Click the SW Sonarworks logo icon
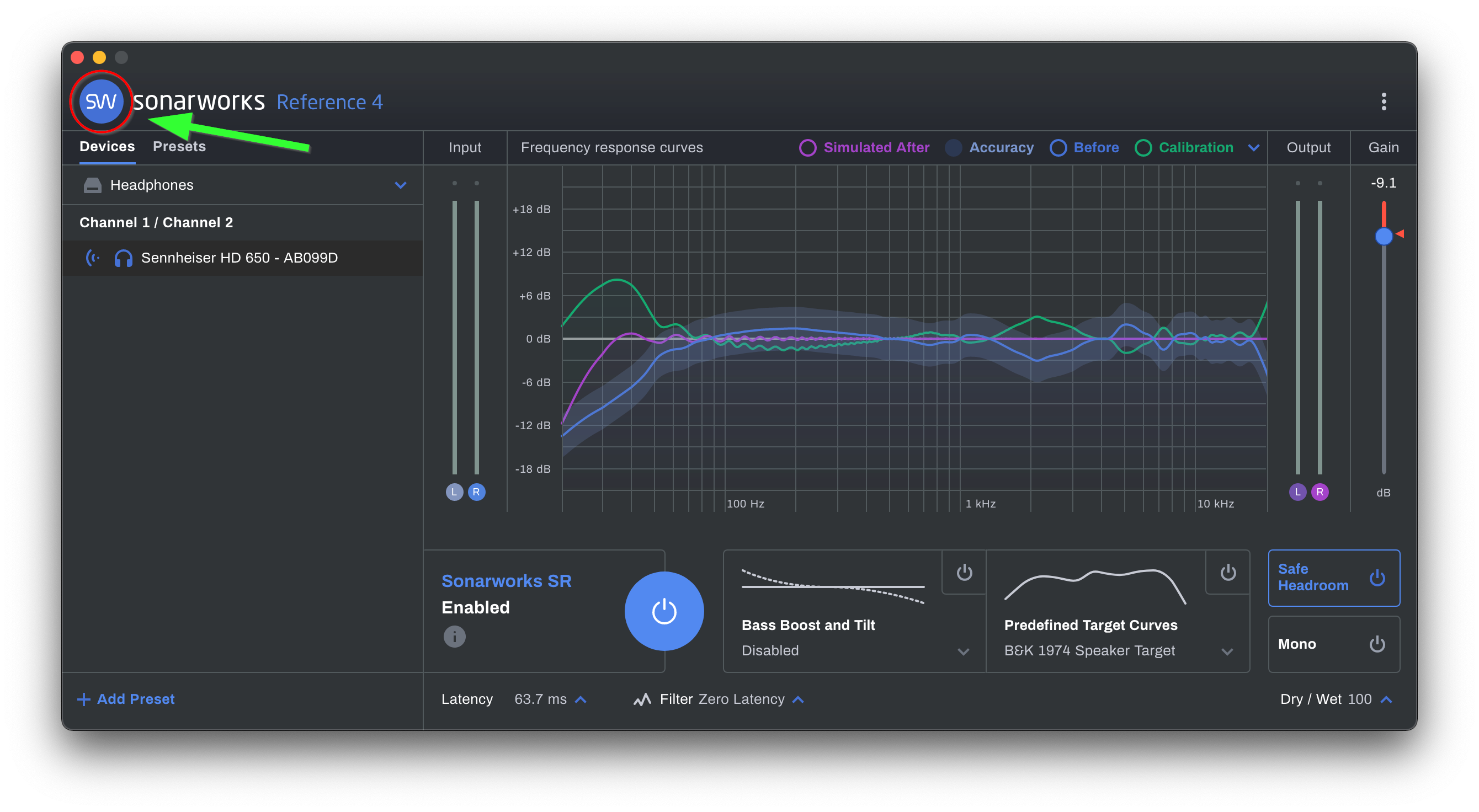This screenshot has height=812, width=1479. [101, 101]
